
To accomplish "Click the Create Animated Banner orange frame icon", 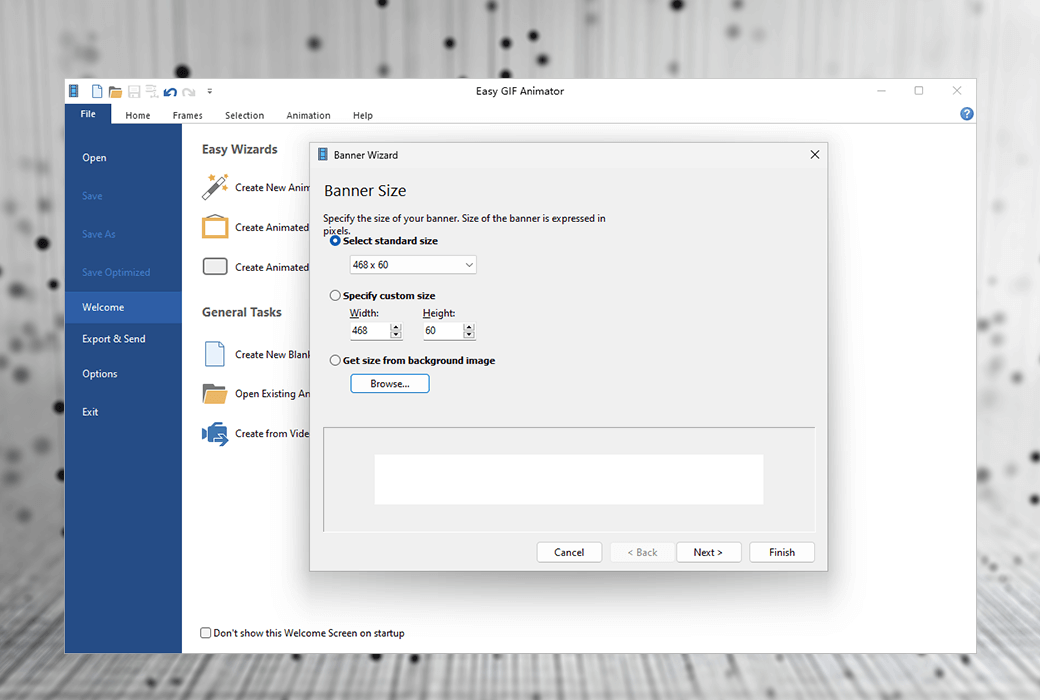I will tap(215, 227).
